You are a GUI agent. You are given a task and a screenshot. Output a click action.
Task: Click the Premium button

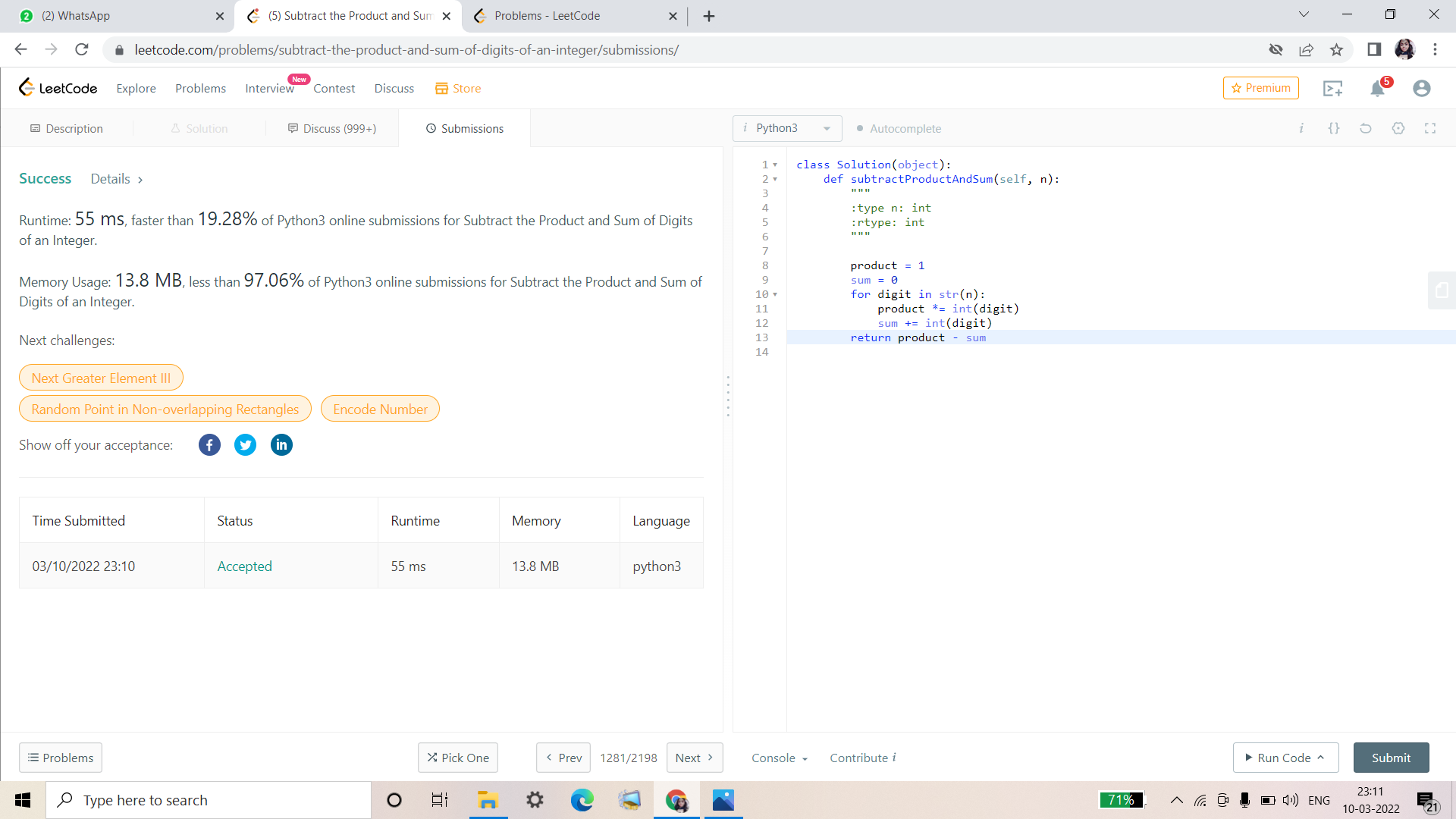1260,88
